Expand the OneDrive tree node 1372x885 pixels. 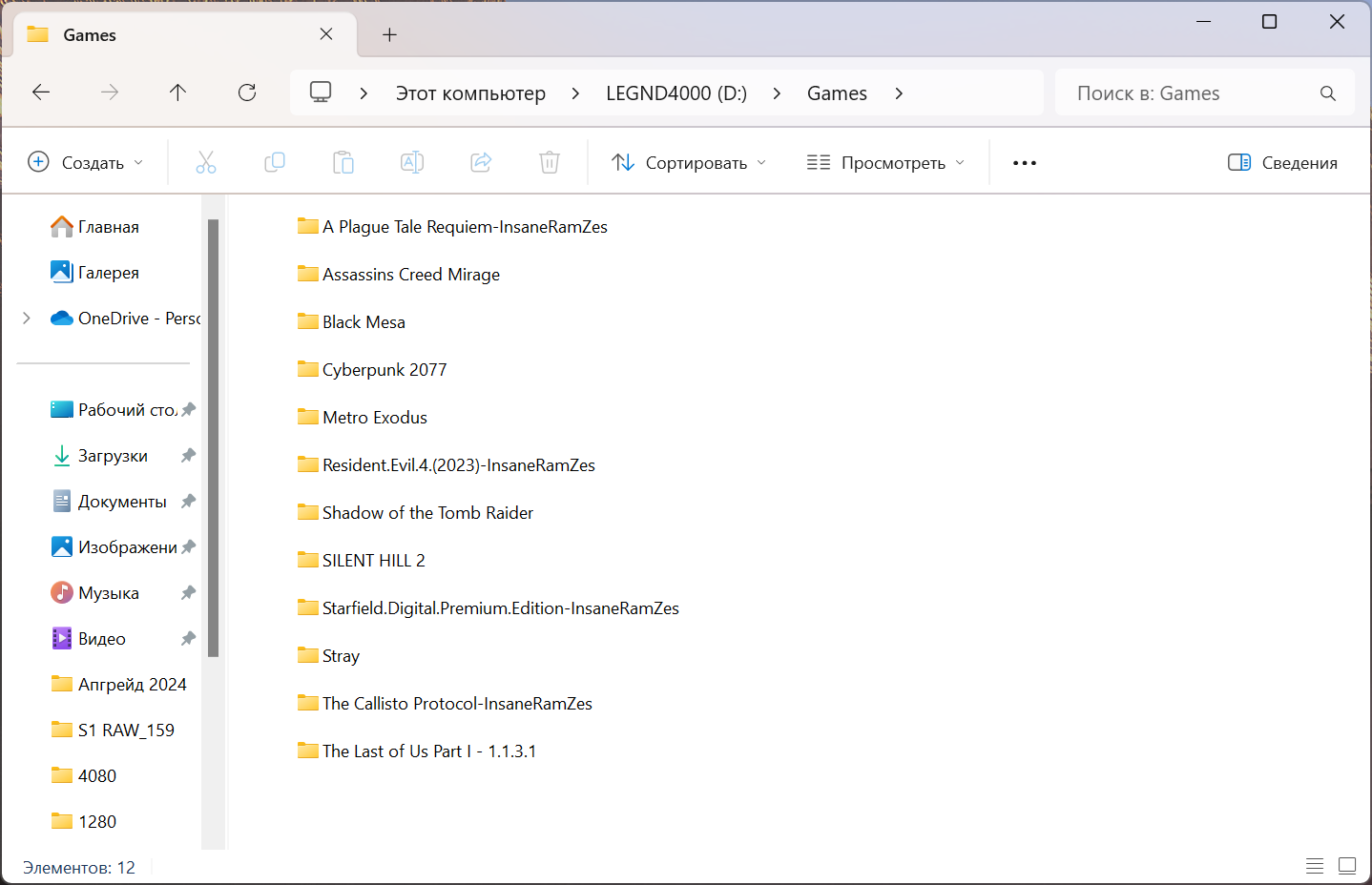point(27,319)
